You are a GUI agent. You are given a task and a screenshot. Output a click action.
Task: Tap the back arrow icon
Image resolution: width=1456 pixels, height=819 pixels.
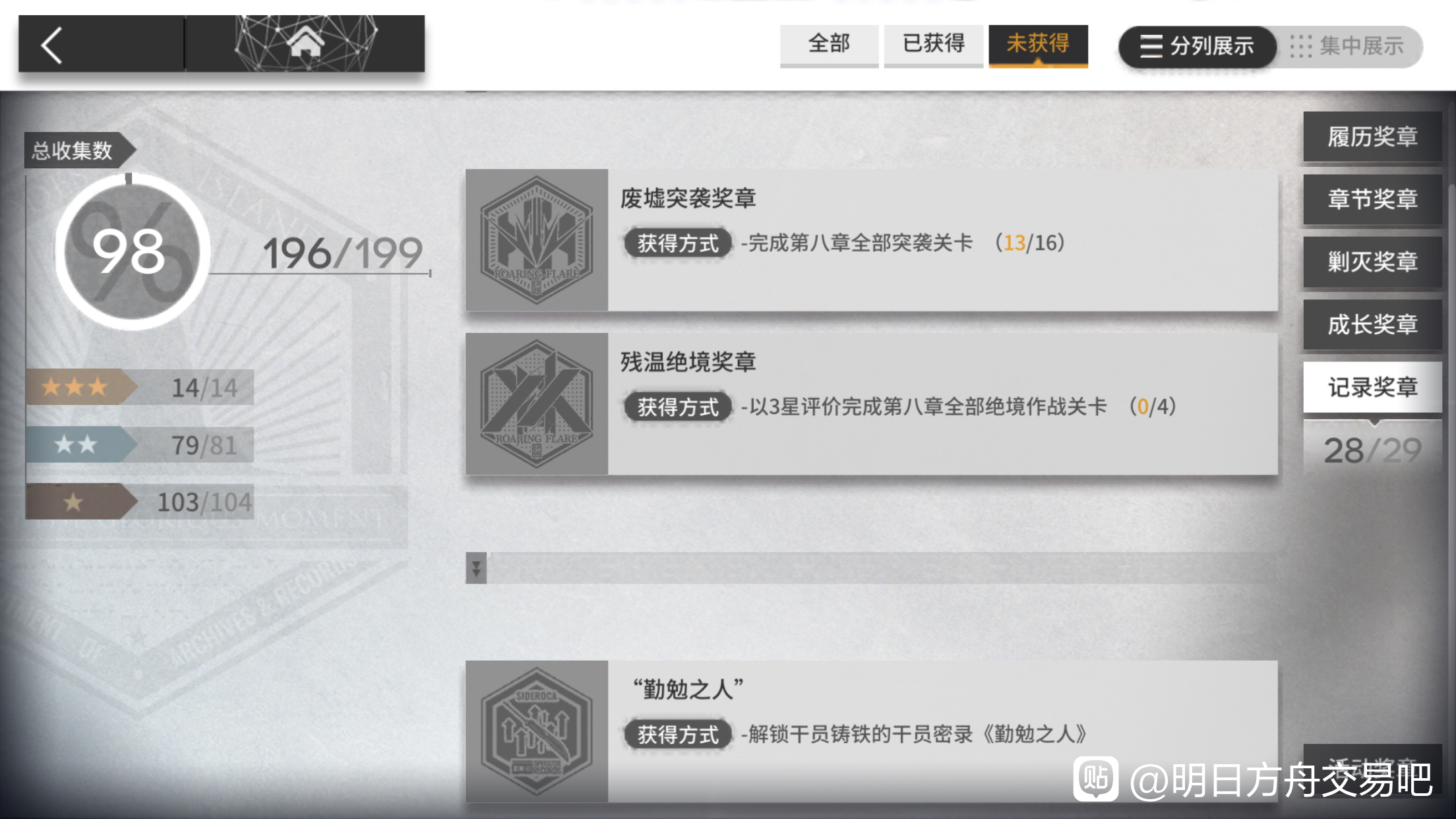point(52,45)
